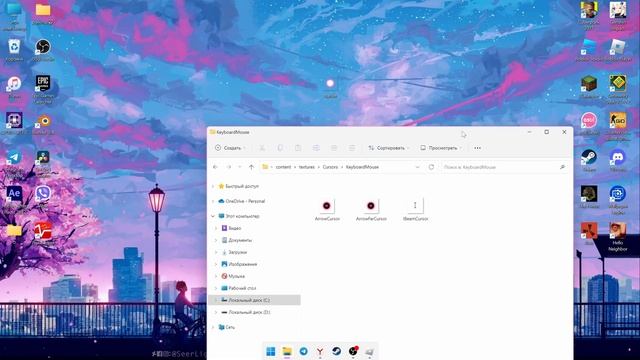Go back with the Explorer back arrow
The height and width of the screenshot is (360, 640).
(215, 167)
